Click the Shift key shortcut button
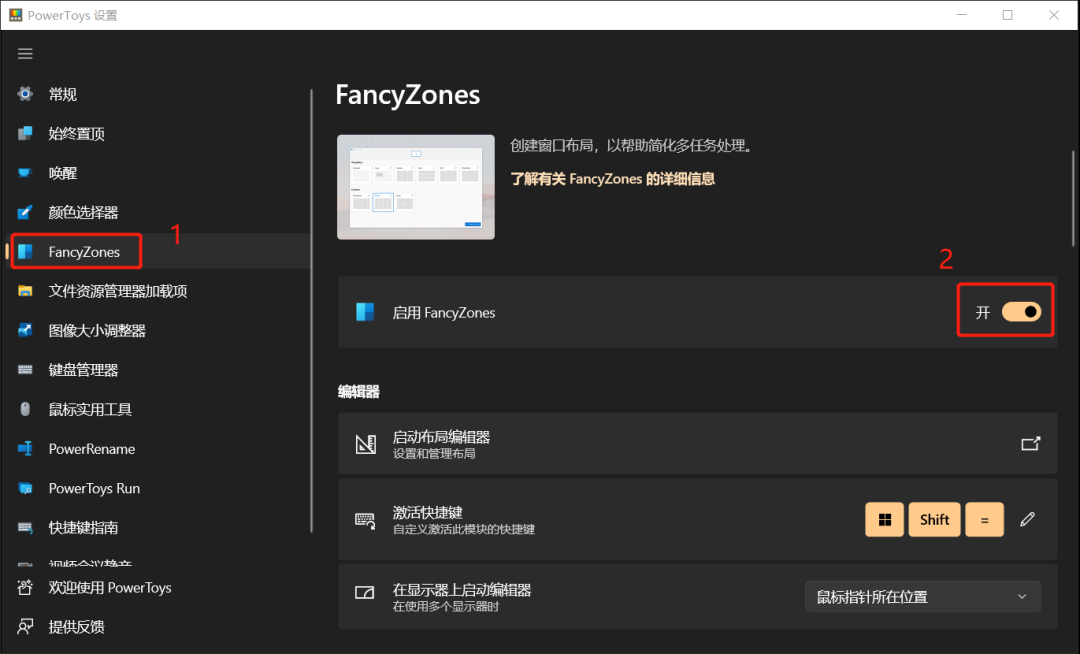The height and width of the screenshot is (654, 1080). coord(934,520)
